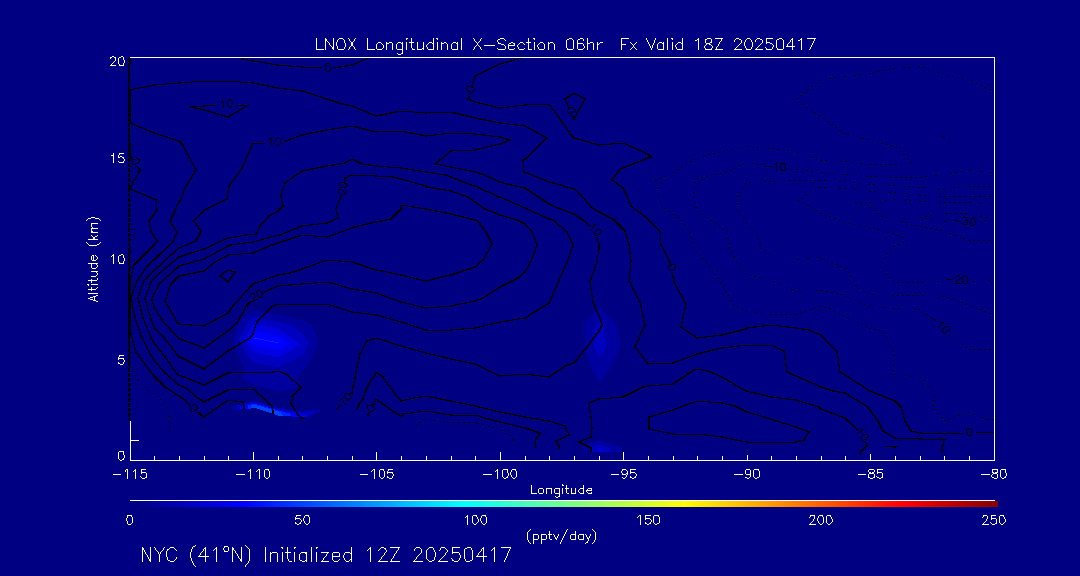Click the altitude axis tick label 5

tap(121, 360)
